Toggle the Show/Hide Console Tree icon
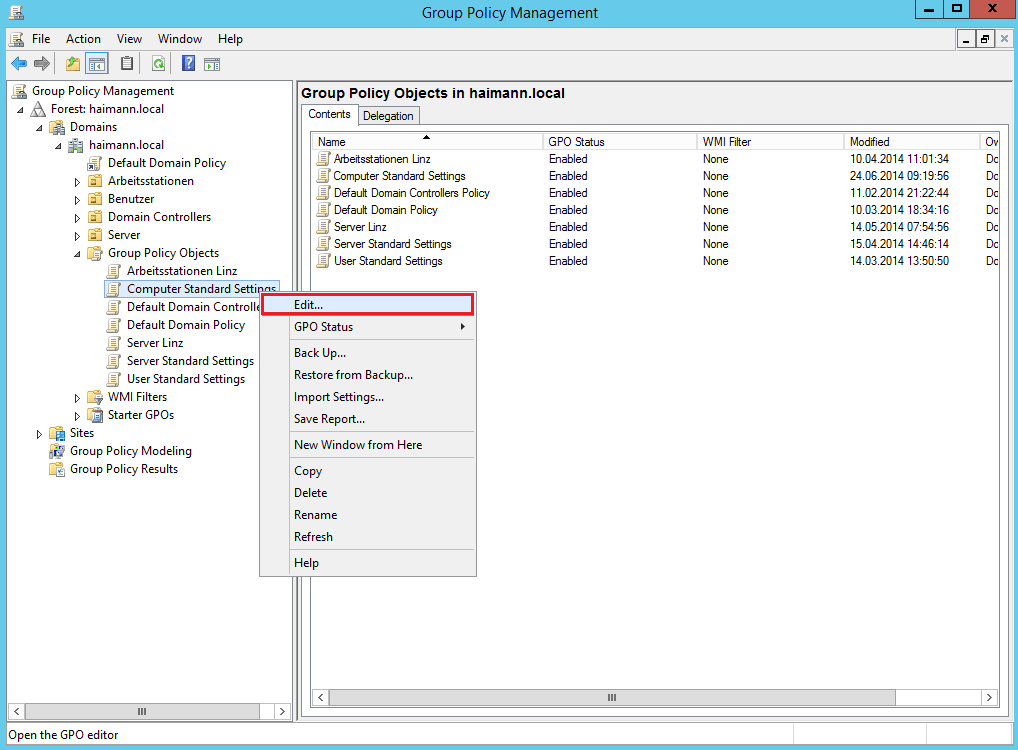 pyautogui.click(x=96, y=62)
